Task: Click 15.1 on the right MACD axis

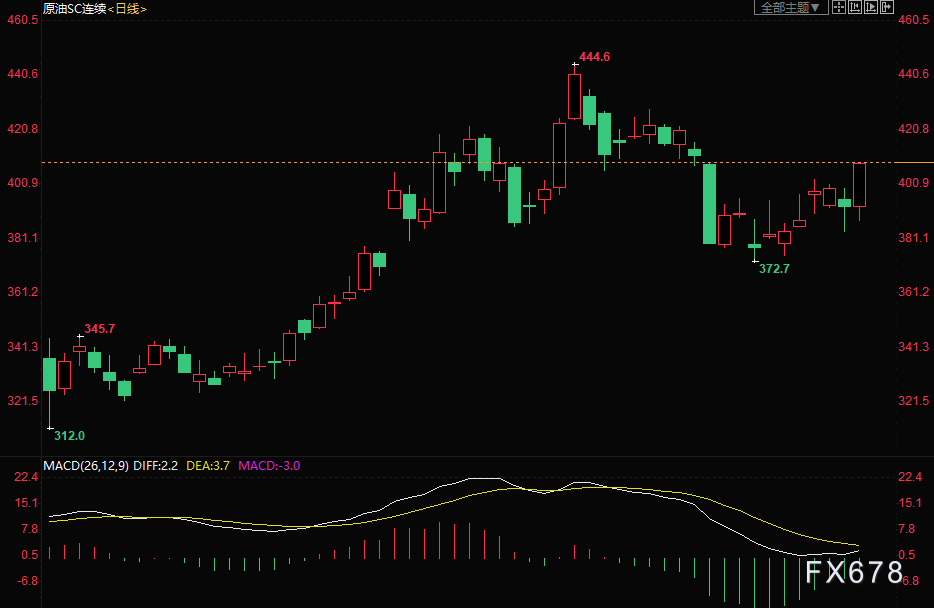Action: 910,503
